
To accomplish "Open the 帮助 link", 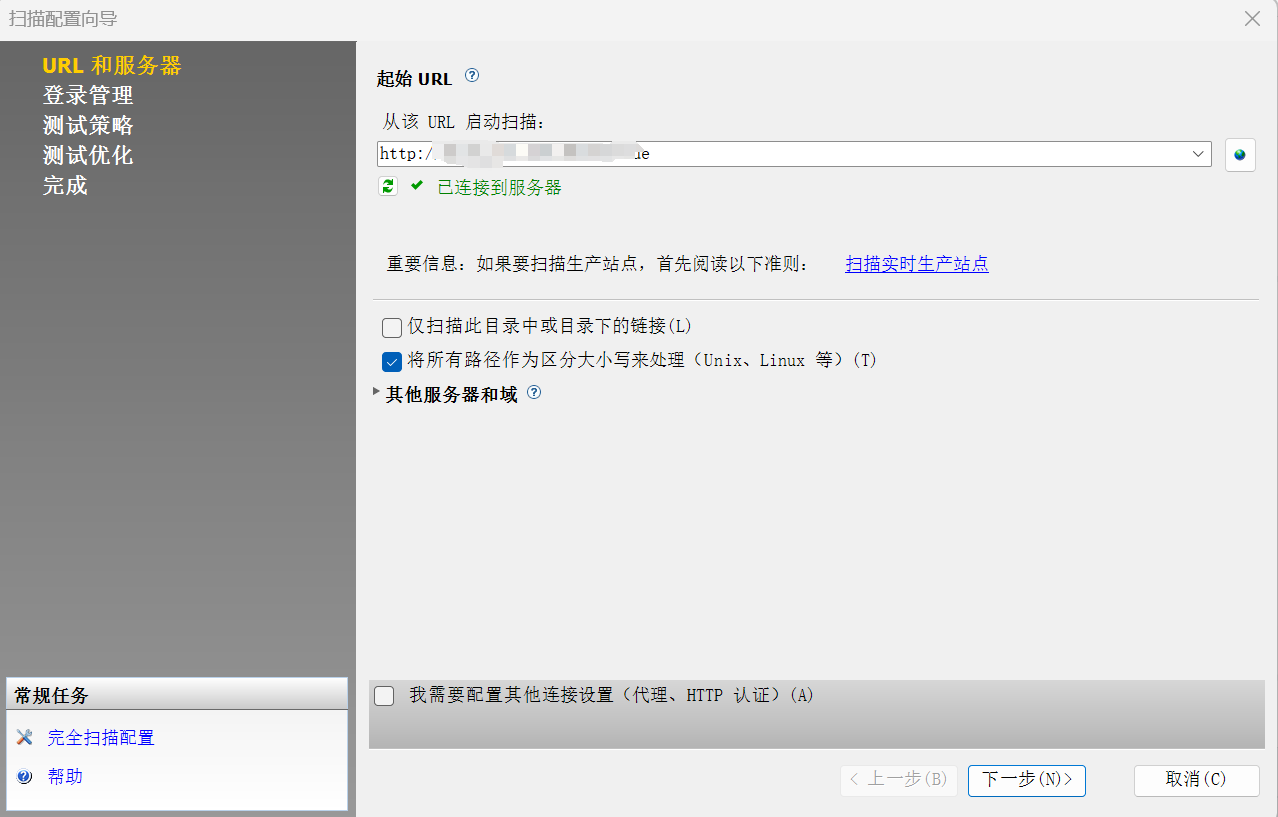I will [x=65, y=777].
